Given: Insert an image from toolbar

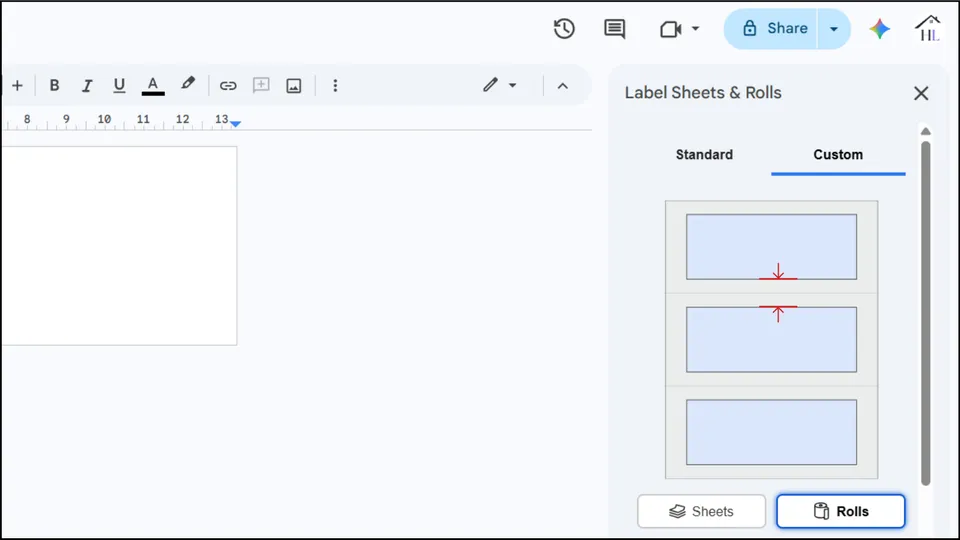Looking at the screenshot, I should point(294,86).
